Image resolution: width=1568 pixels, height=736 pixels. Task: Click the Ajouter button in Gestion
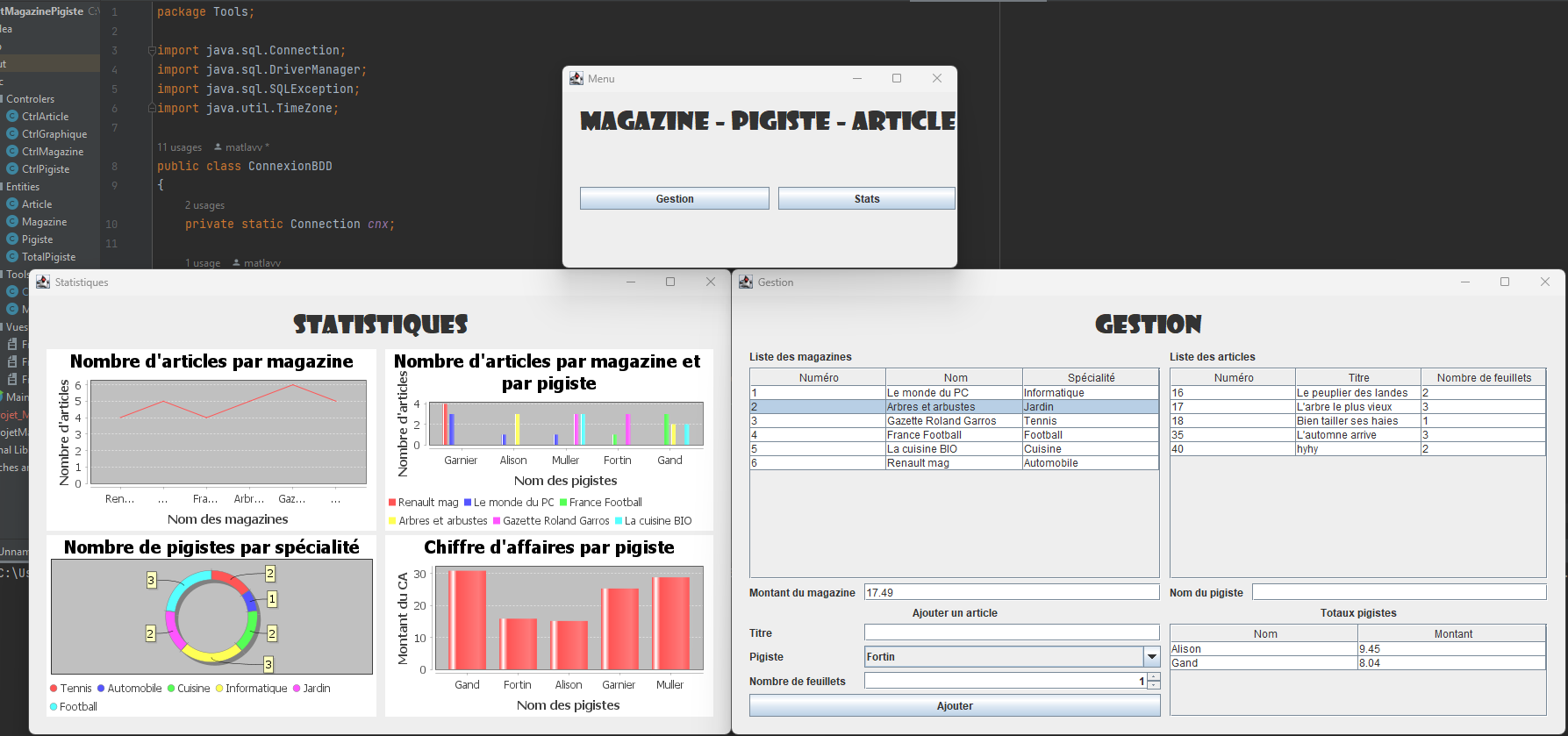[x=955, y=706]
